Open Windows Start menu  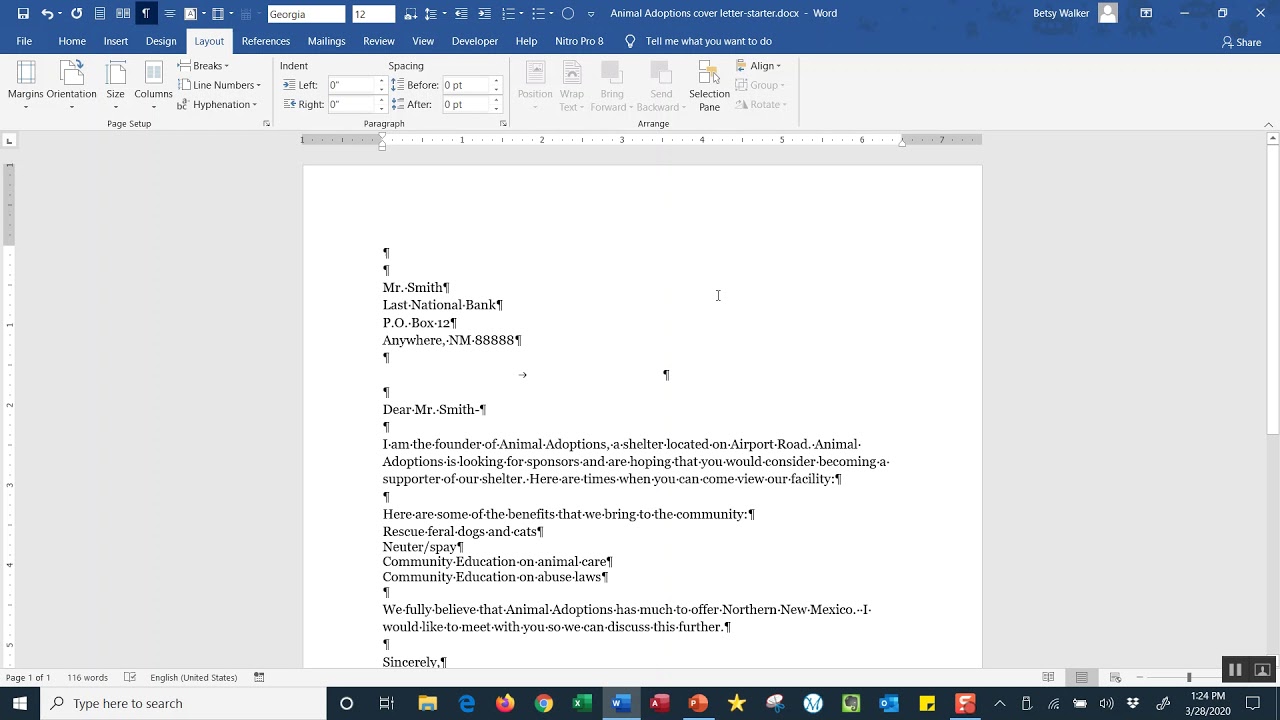pos(20,703)
